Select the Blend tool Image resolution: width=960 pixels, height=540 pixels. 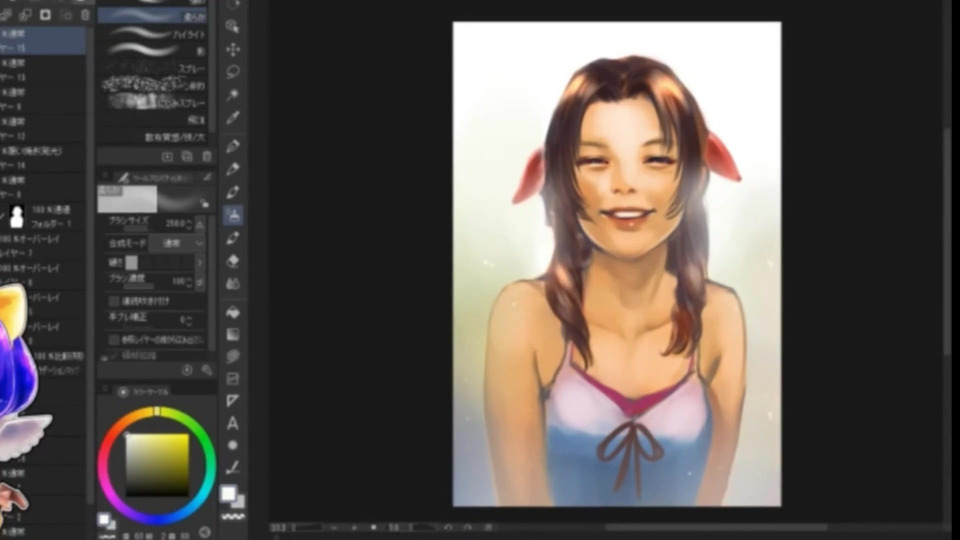233,283
